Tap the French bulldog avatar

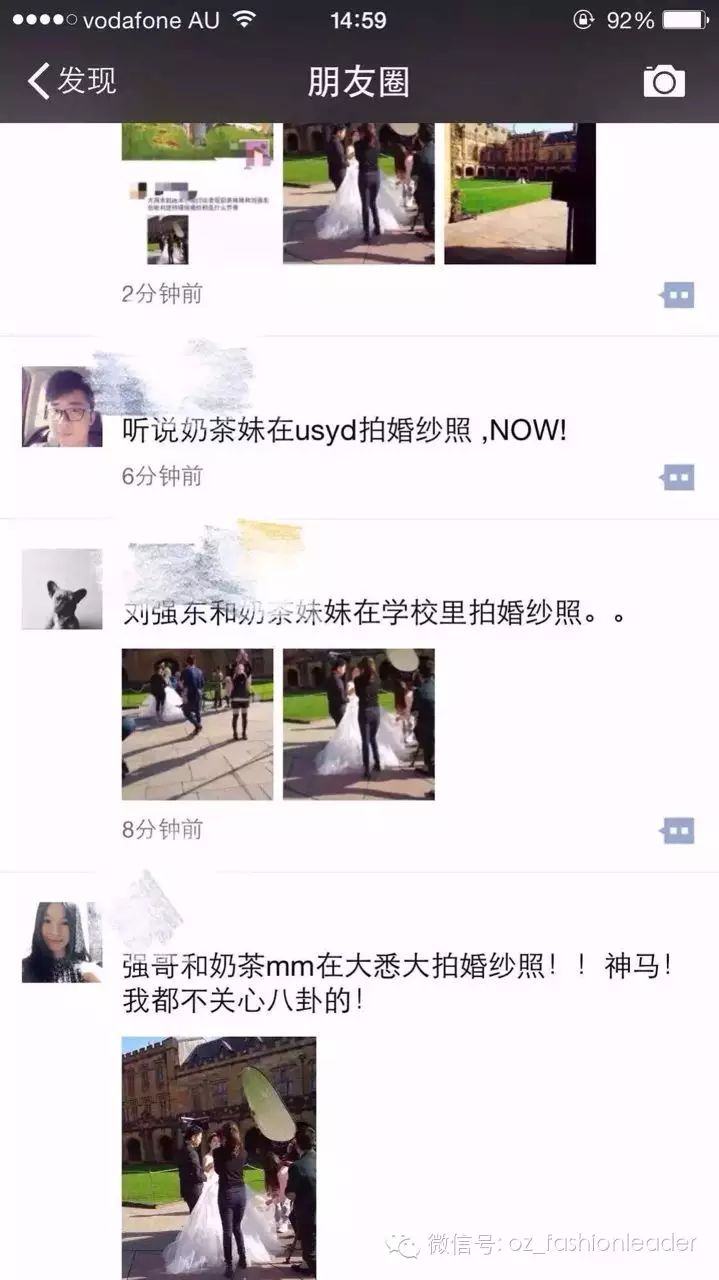62,589
